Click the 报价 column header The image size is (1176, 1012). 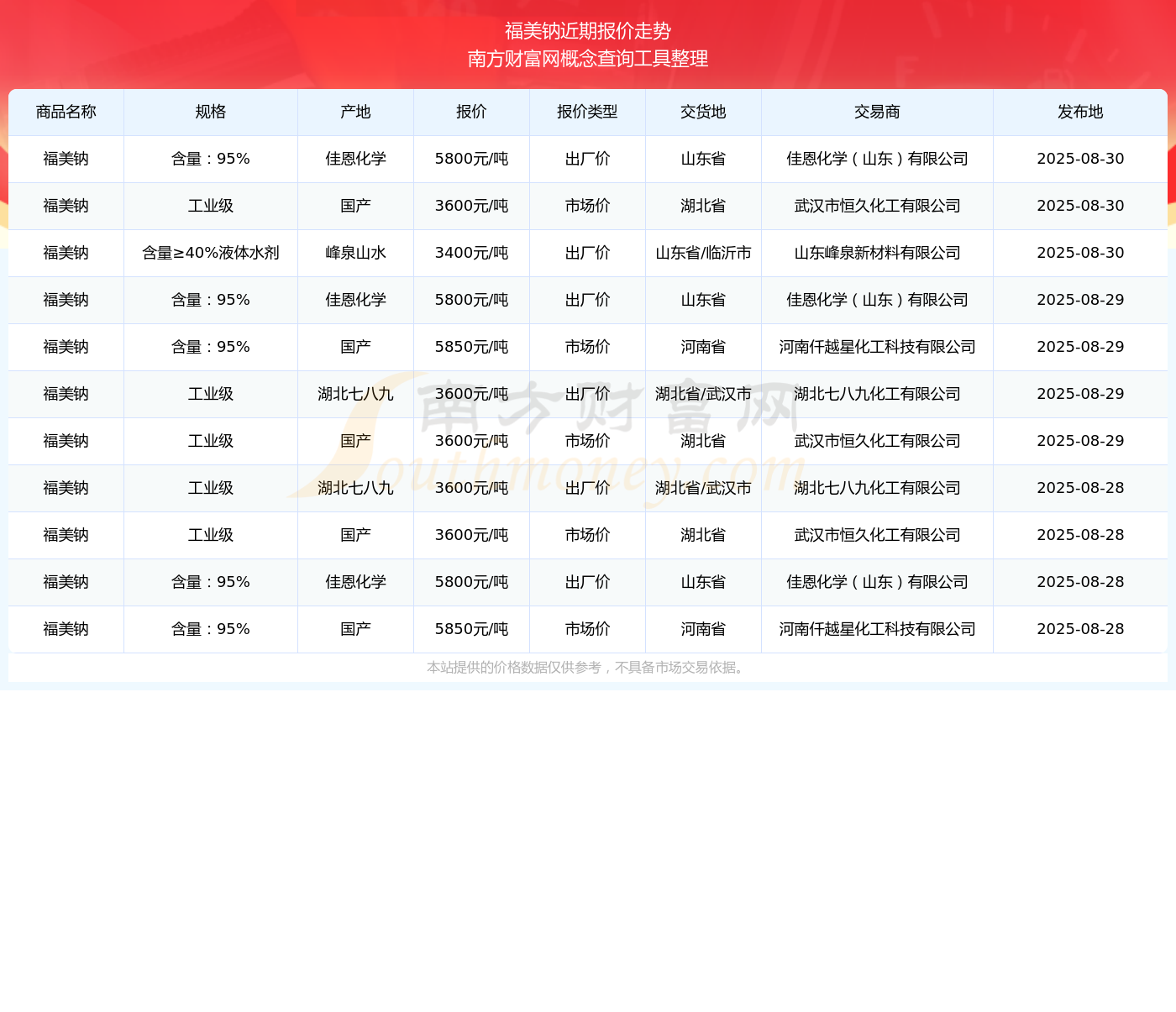pyautogui.click(x=471, y=112)
